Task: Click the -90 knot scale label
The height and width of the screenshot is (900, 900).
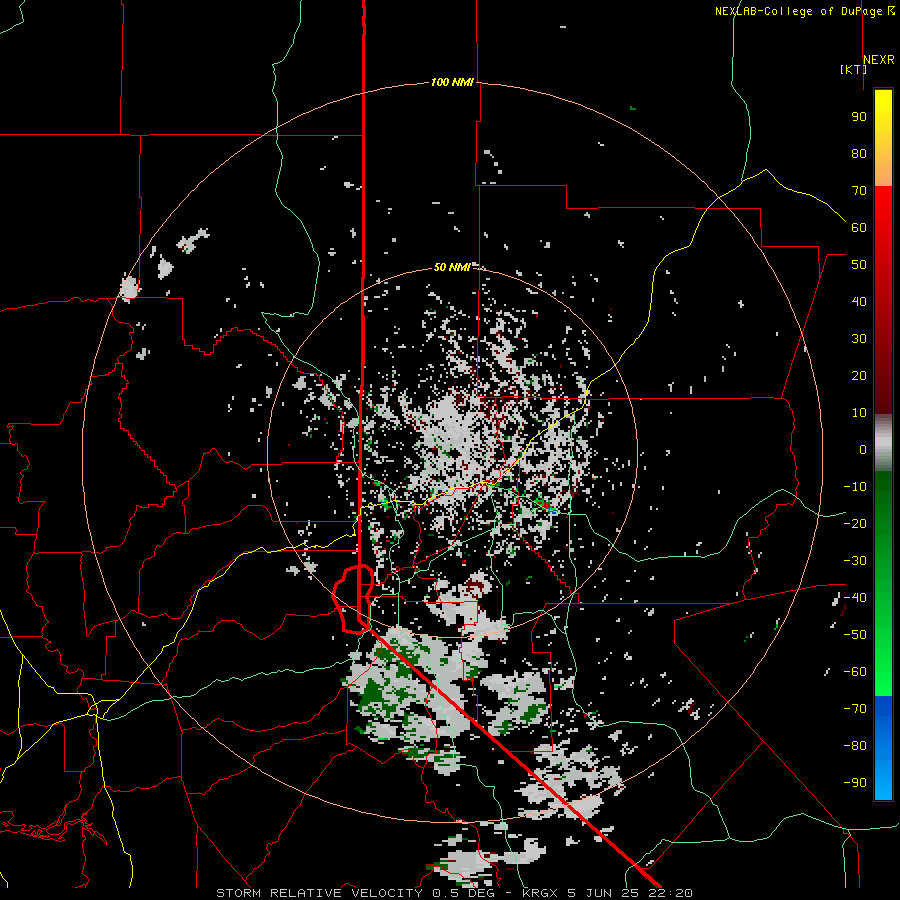Action: point(855,783)
